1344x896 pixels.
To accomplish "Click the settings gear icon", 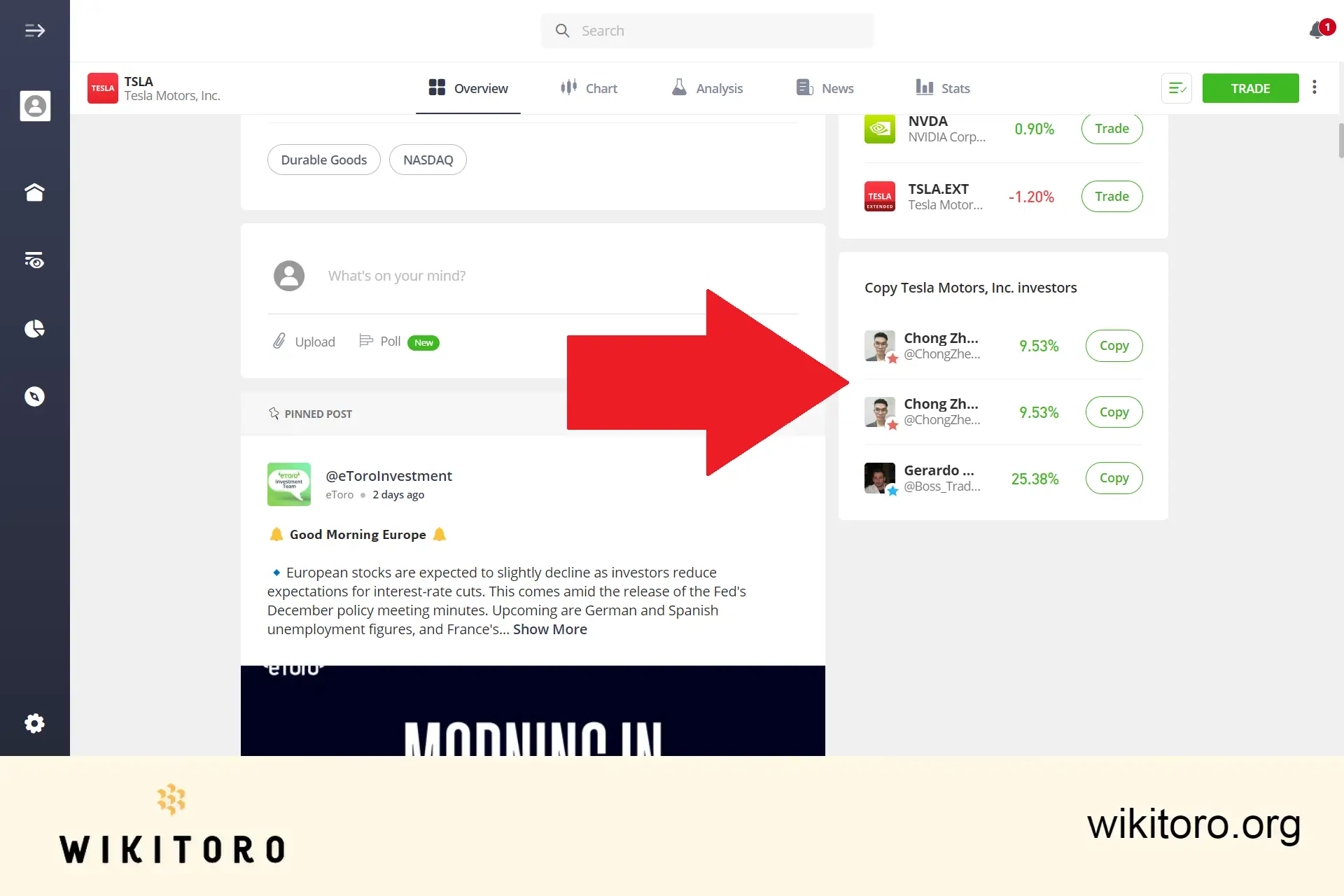I will point(35,722).
